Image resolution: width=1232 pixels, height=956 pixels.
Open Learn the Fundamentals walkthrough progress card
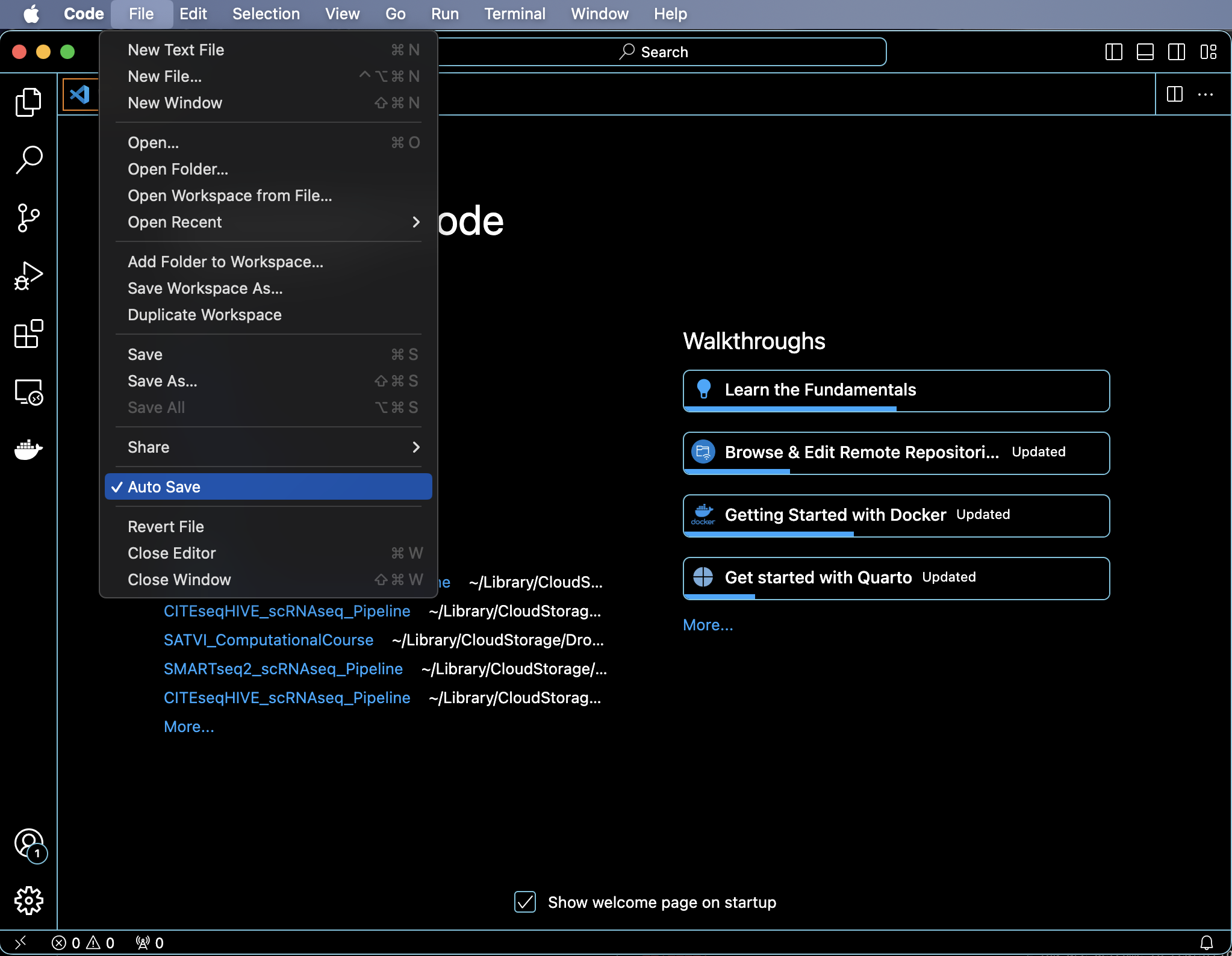coord(896,391)
